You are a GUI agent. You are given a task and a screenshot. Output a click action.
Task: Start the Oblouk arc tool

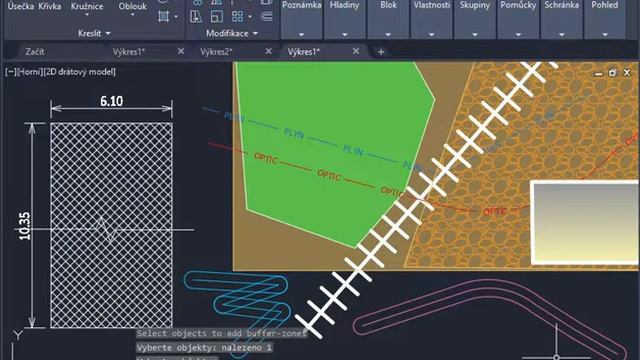[x=133, y=6]
